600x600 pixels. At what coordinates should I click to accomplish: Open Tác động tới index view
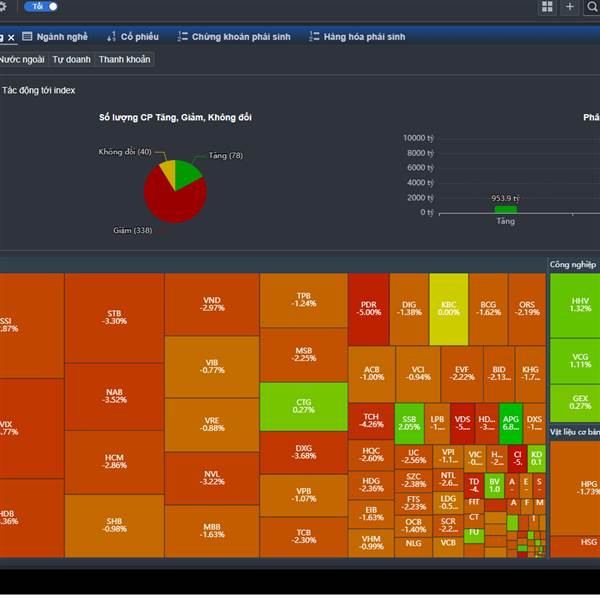39,90
